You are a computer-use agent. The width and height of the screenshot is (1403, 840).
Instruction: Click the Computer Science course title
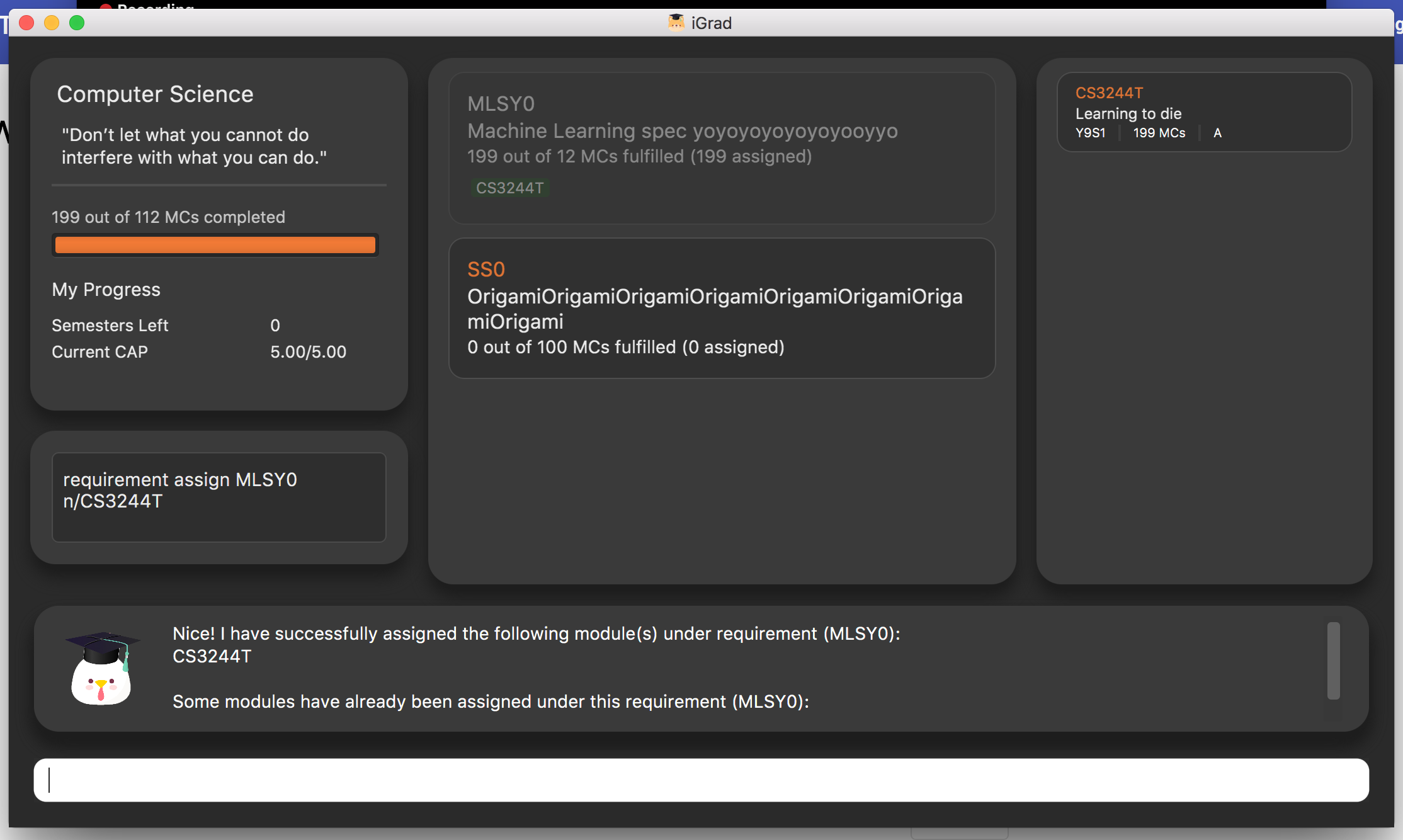tap(155, 94)
